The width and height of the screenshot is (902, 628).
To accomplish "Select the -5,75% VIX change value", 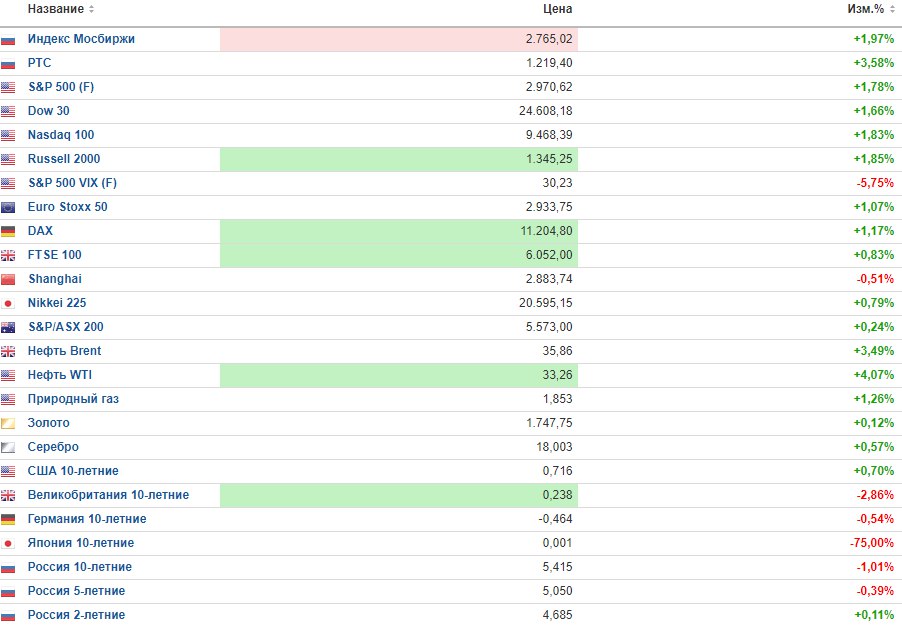I will [876, 183].
